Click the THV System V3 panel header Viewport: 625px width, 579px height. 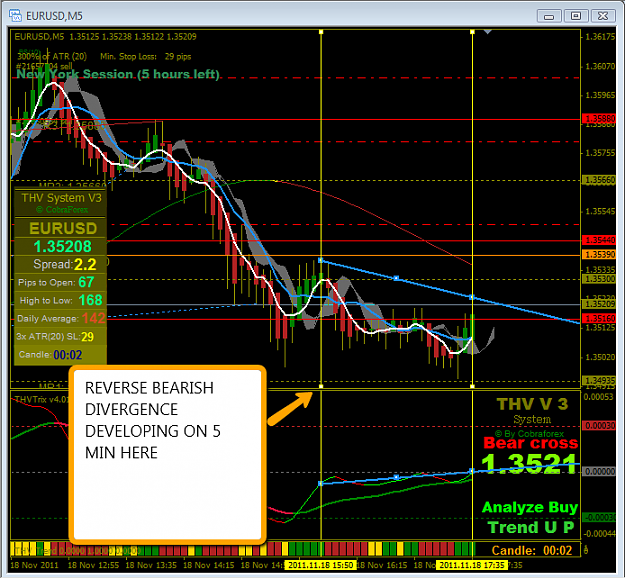pos(61,198)
